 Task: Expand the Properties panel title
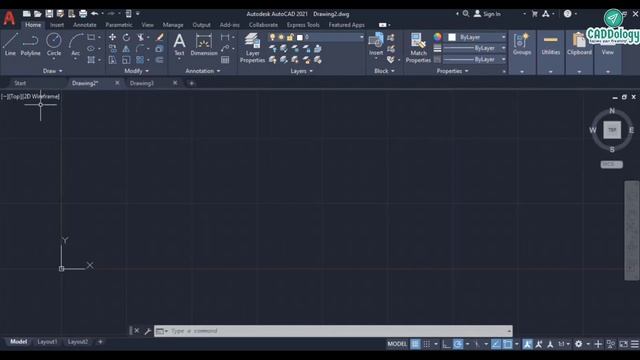pos(452,71)
